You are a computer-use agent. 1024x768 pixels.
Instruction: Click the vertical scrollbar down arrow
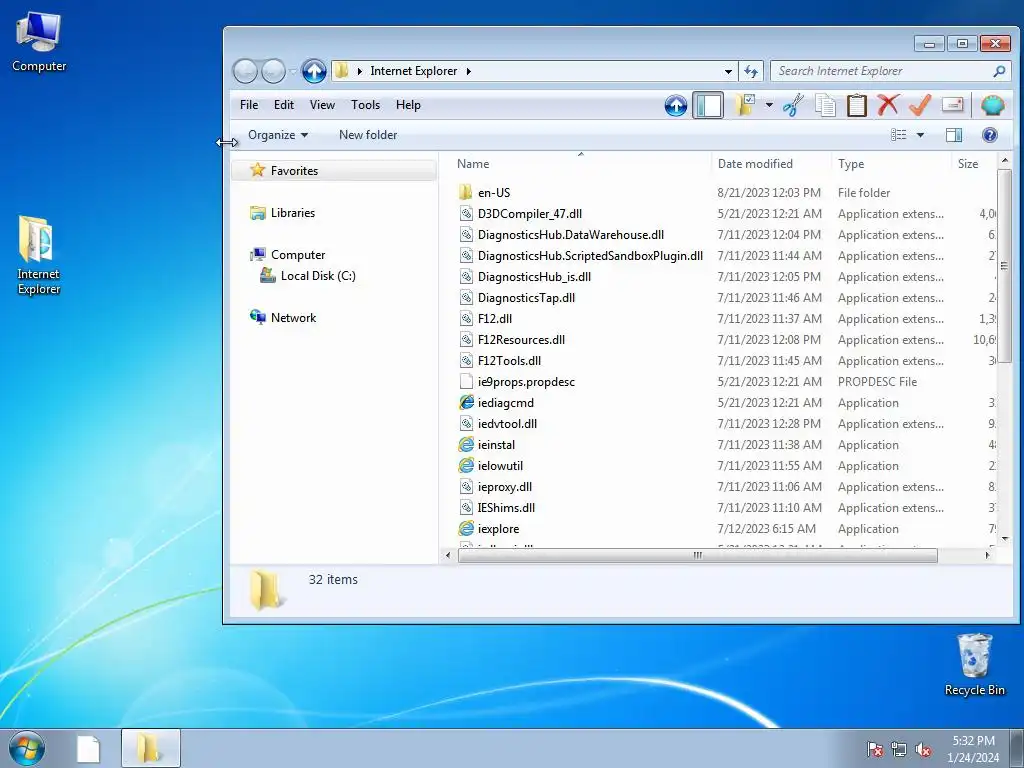tap(1004, 539)
